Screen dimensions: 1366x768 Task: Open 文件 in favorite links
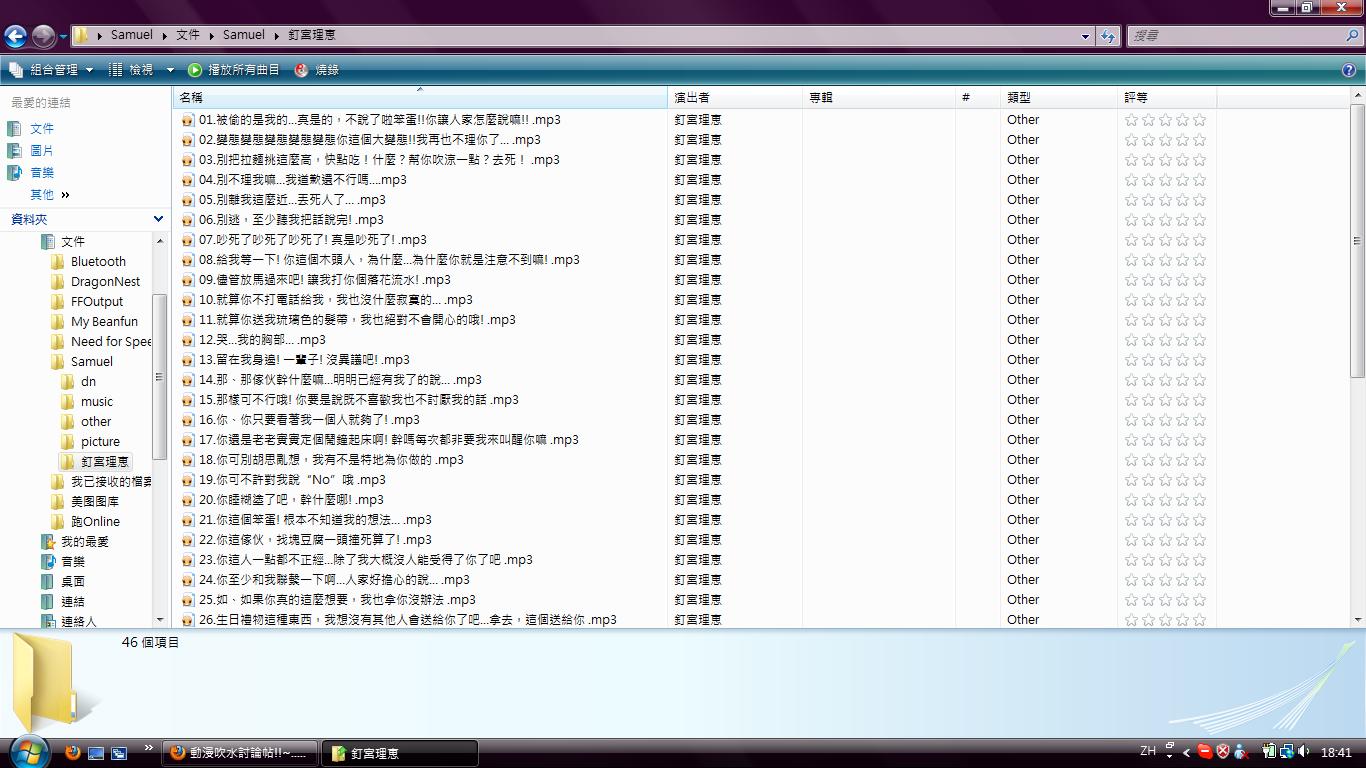(x=42, y=129)
